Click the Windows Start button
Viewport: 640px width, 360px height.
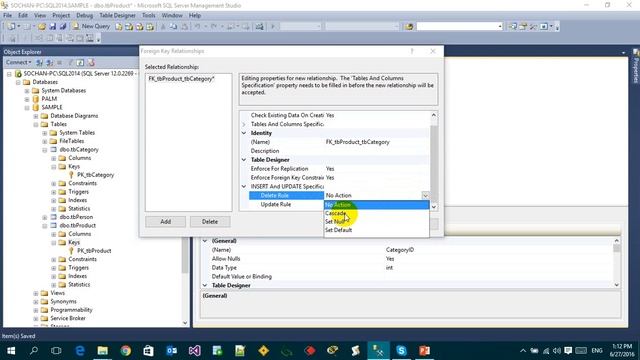pos(11,351)
